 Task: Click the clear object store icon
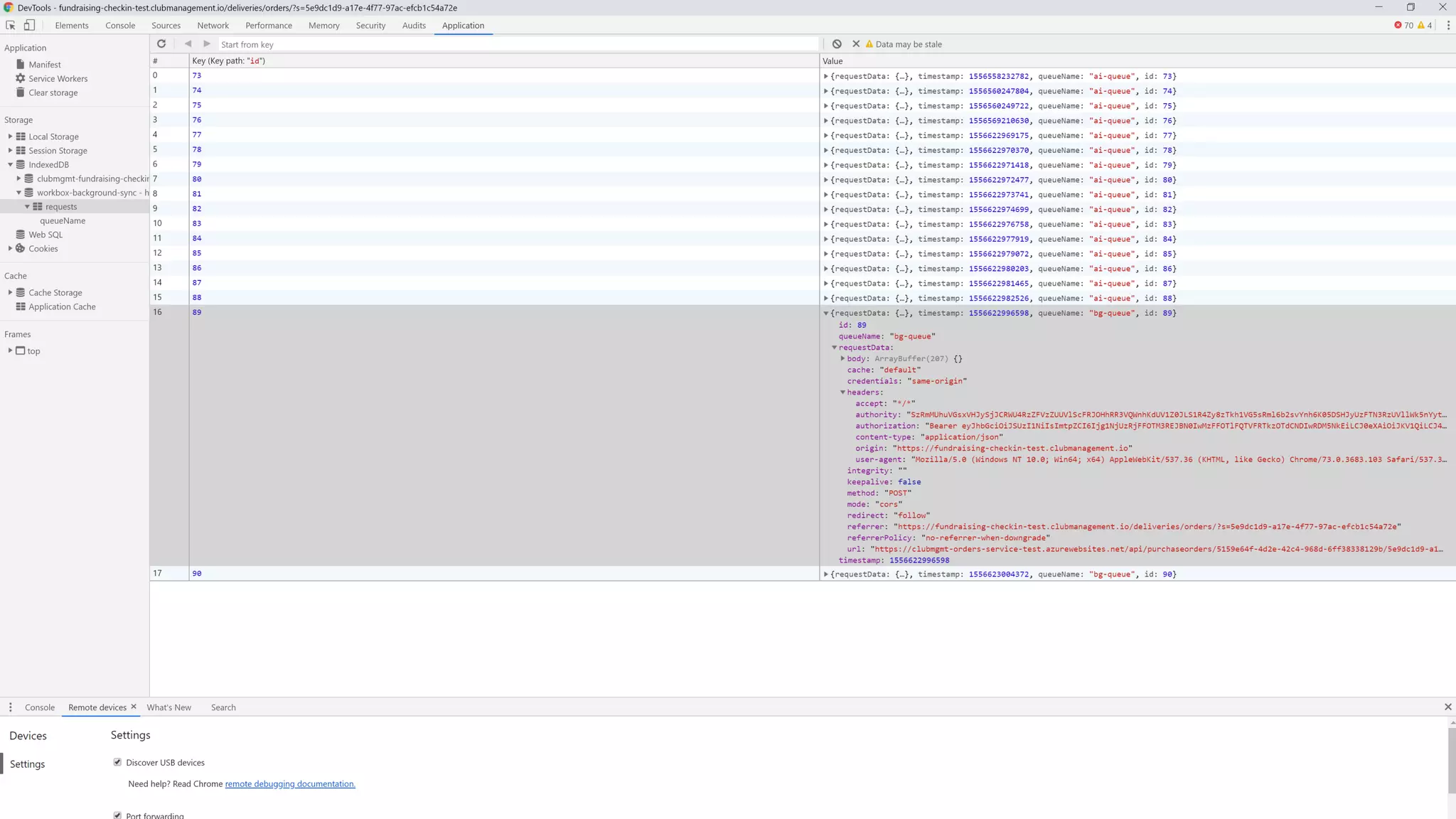click(837, 44)
